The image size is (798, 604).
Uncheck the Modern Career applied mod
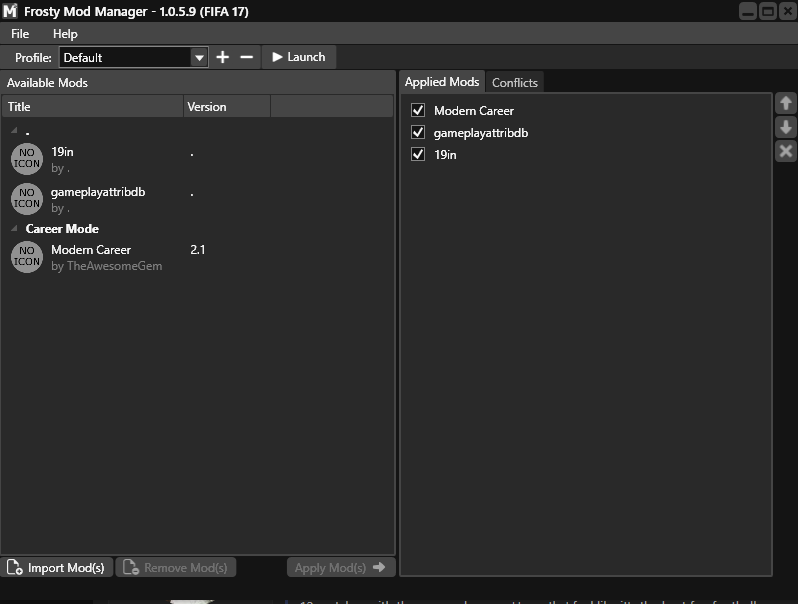(x=418, y=110)
